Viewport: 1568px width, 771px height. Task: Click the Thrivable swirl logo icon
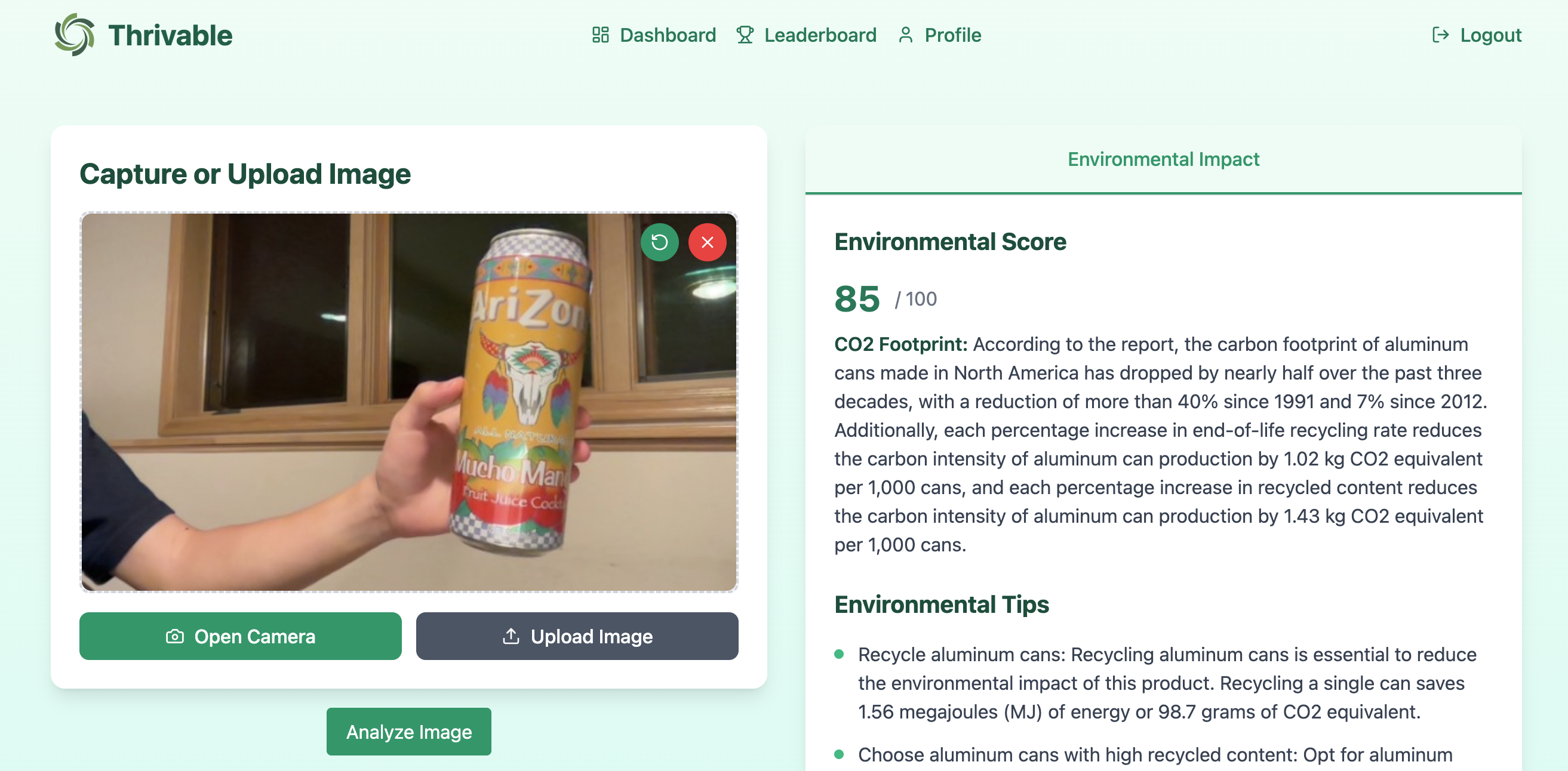pos(74,35)
